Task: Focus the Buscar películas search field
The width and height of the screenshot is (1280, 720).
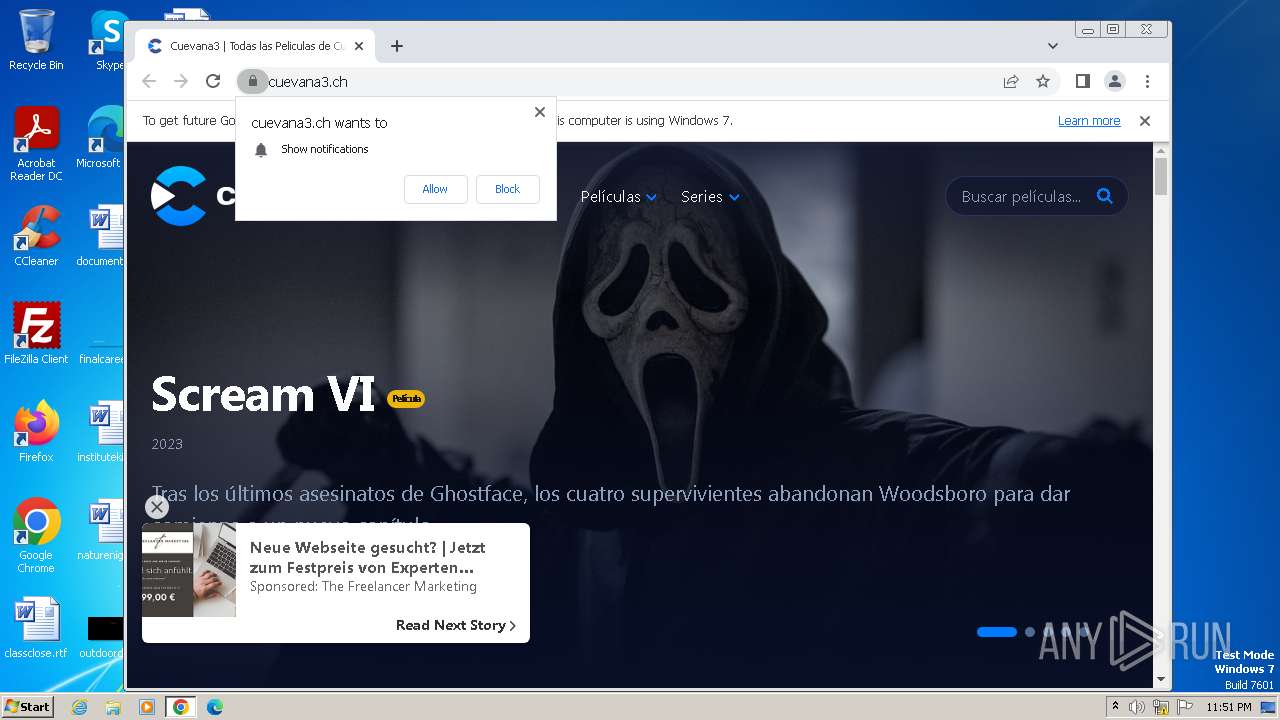Action: pos(1020,197)
